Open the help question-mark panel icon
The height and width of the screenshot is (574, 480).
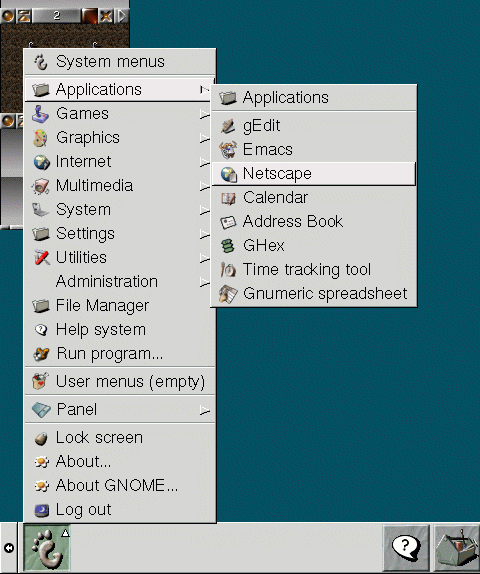click(x=406, y=548)
